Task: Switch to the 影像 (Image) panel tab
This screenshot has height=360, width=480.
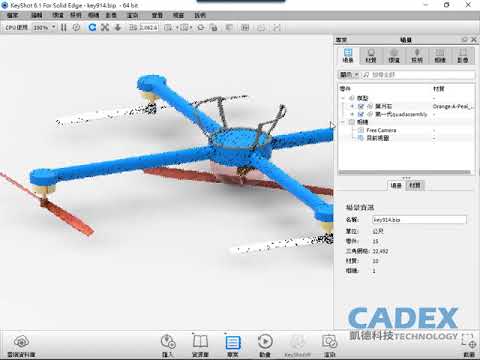Action: (463, 55)
